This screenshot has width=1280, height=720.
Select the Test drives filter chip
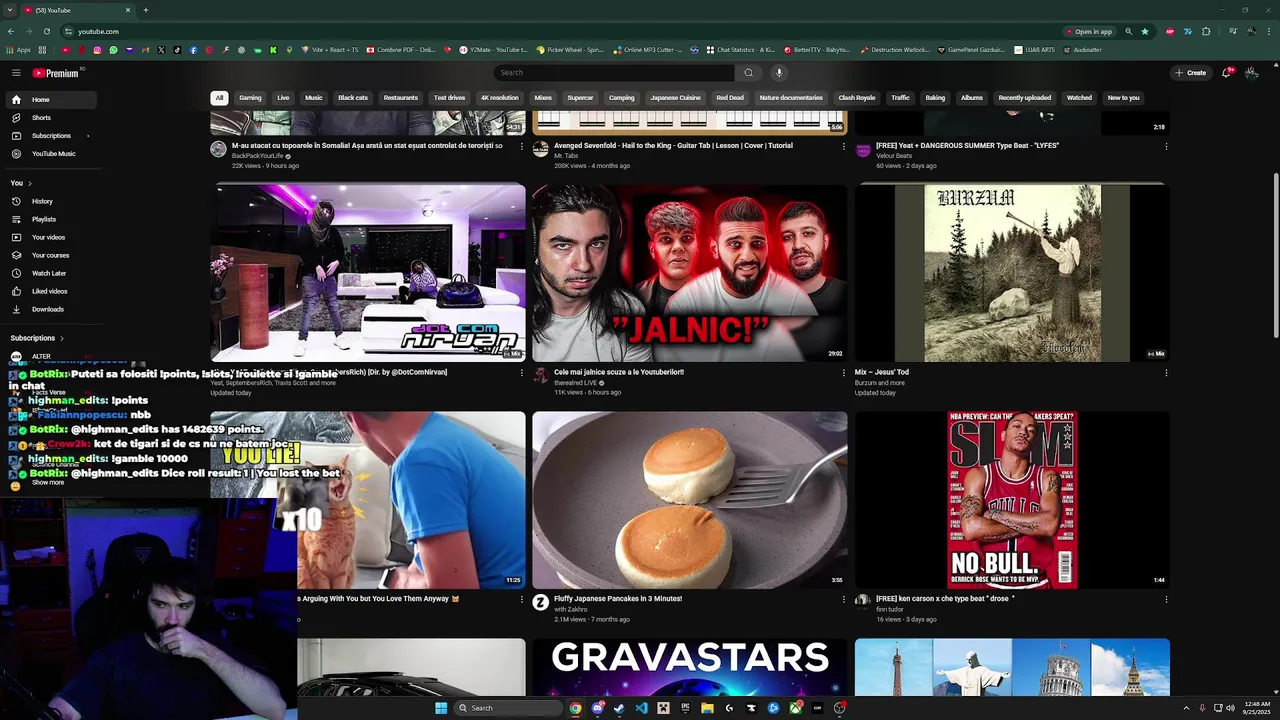[449, 98]
